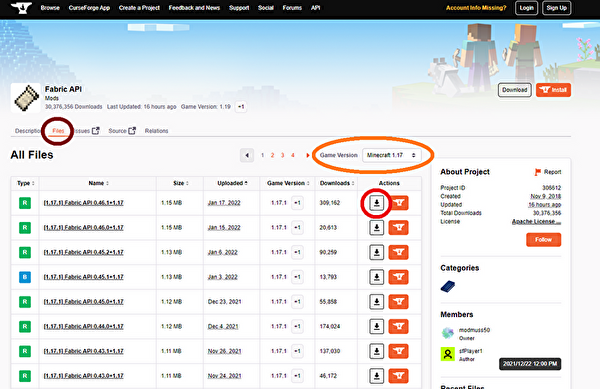Screen dimensions: 600x389
Task: Click Beta type badge for 0.45.1+1.17
Action: click(x=25, y=277)
